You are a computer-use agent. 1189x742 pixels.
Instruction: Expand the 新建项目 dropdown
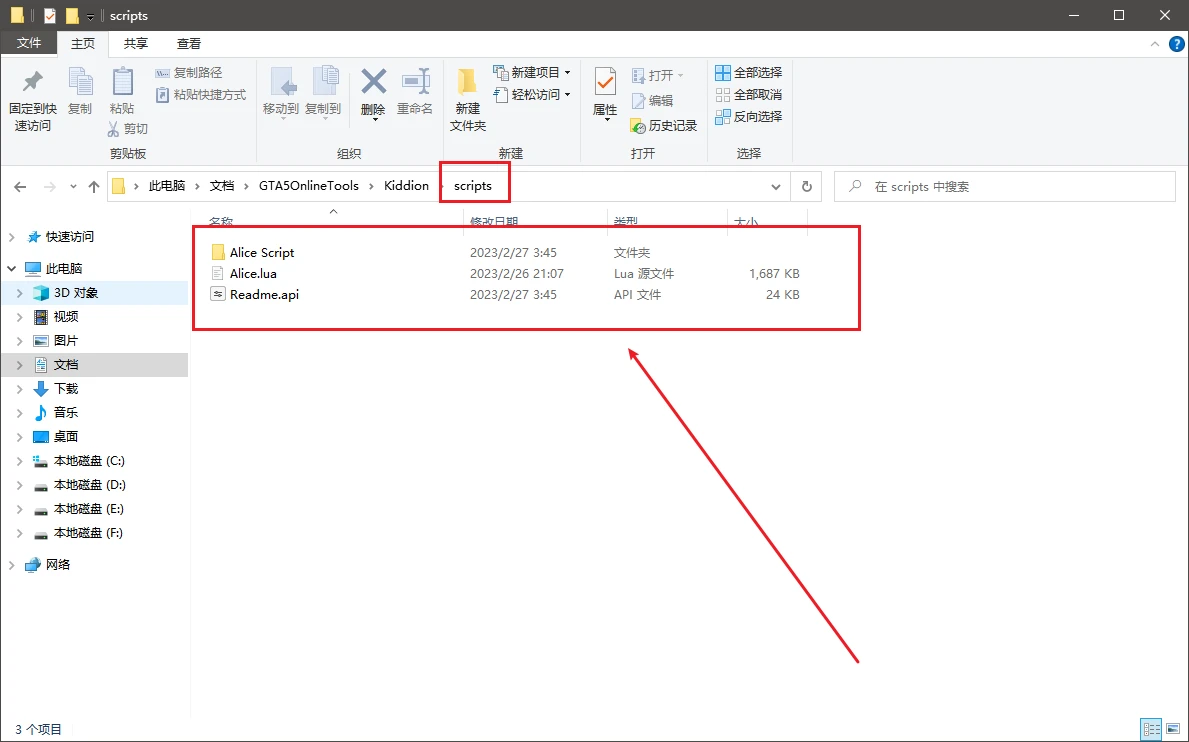567,73
